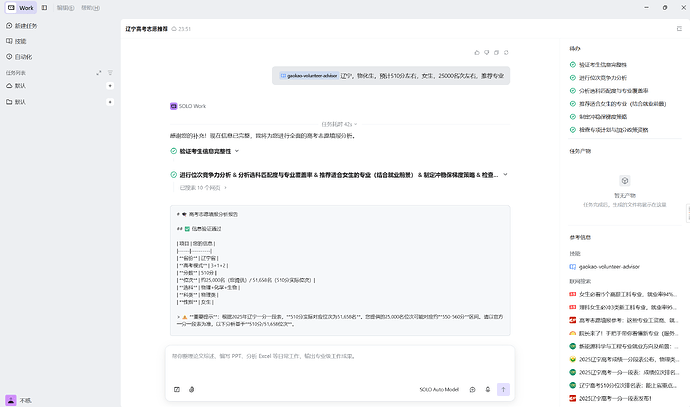Click the microphone voice input icon
Image resolution: width=690 pixels, height=407 pixels.
tap(488, 389)
